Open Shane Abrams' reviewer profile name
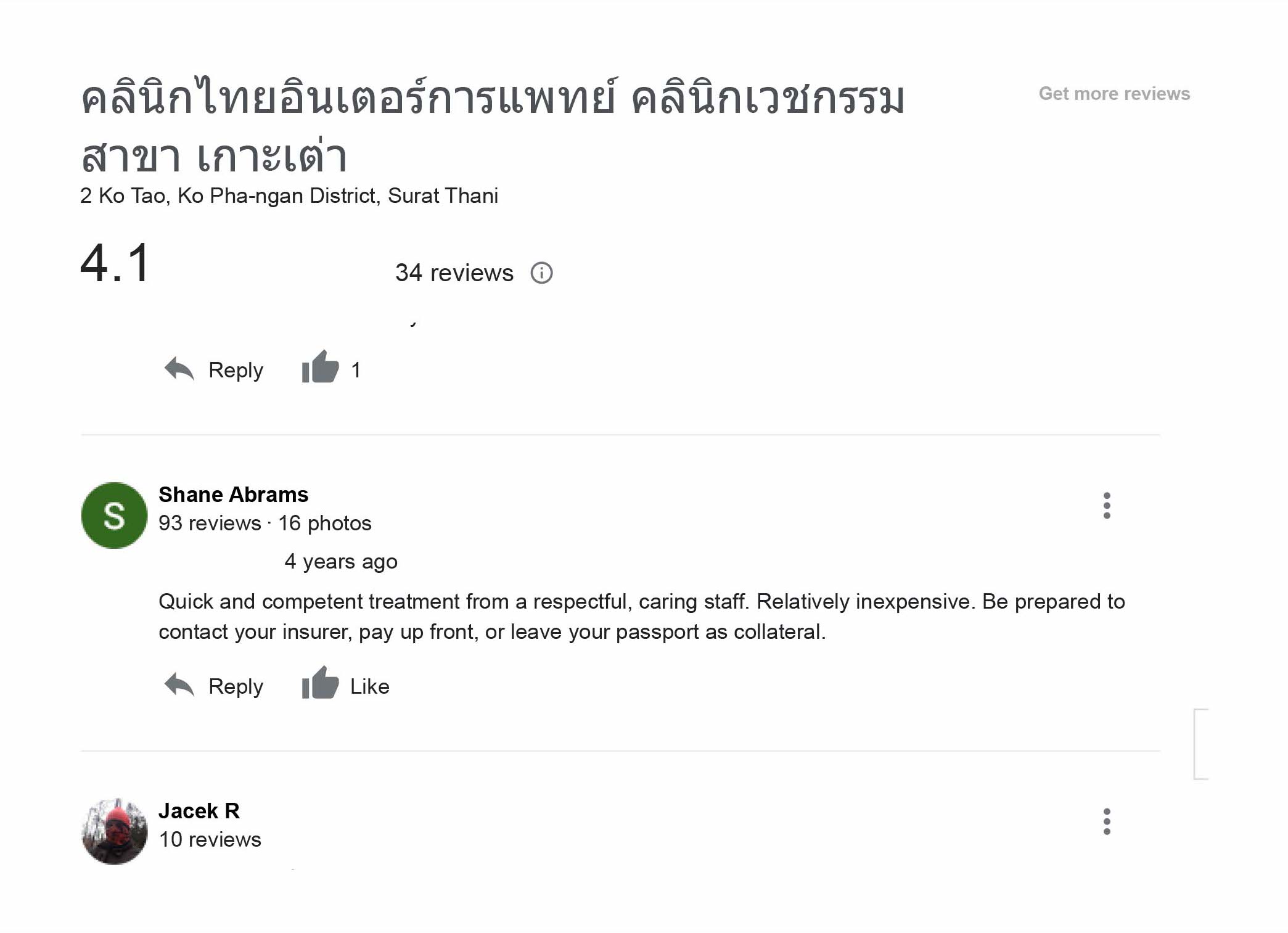 click(x=233, y=495)
